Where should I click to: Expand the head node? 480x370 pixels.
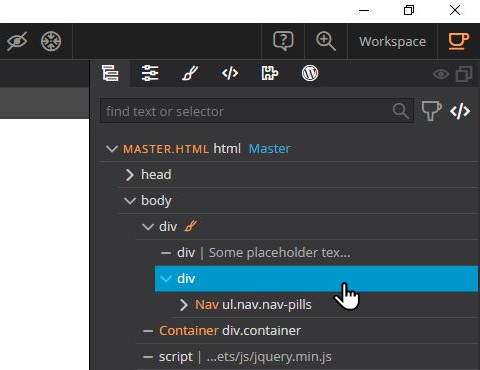[x=130, y=175]
